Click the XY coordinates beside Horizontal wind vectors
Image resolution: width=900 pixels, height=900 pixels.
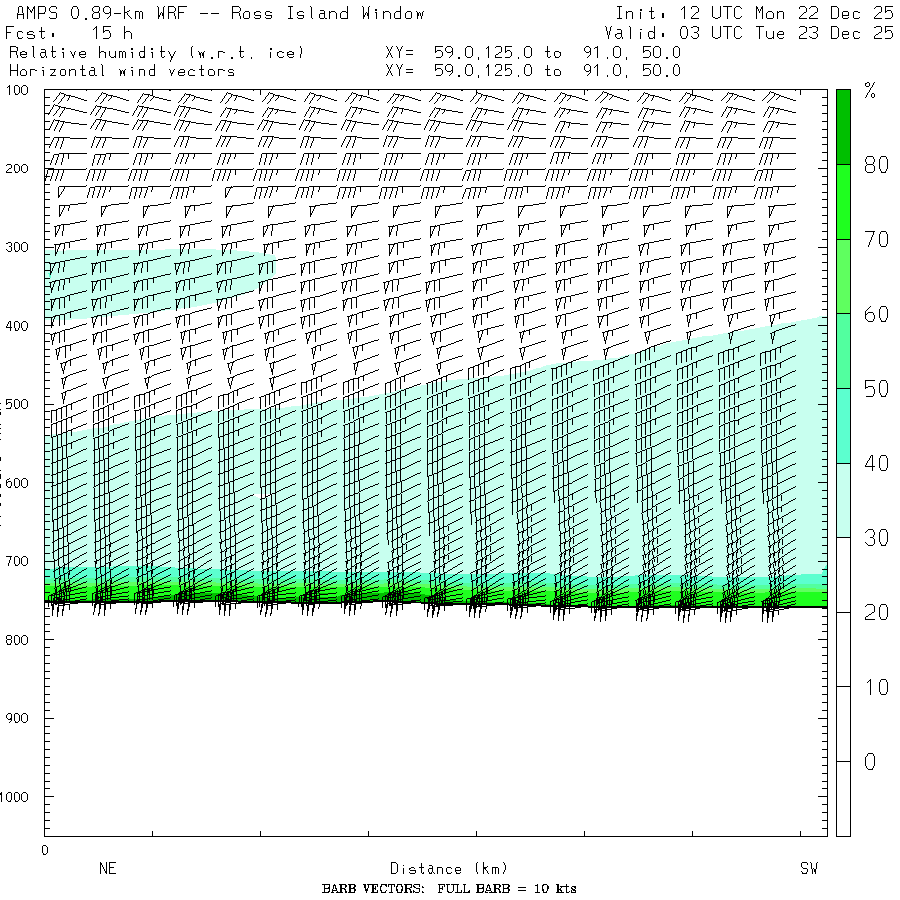click(533, 71)
